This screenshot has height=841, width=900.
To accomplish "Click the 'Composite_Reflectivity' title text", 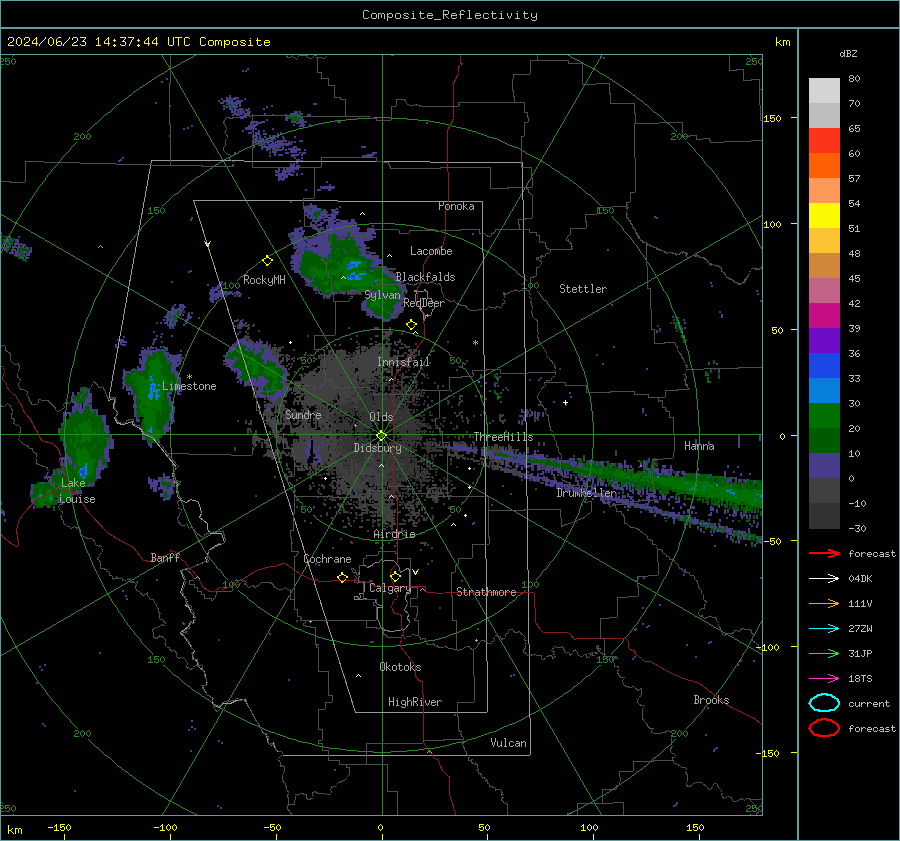I will pos(450,15).
